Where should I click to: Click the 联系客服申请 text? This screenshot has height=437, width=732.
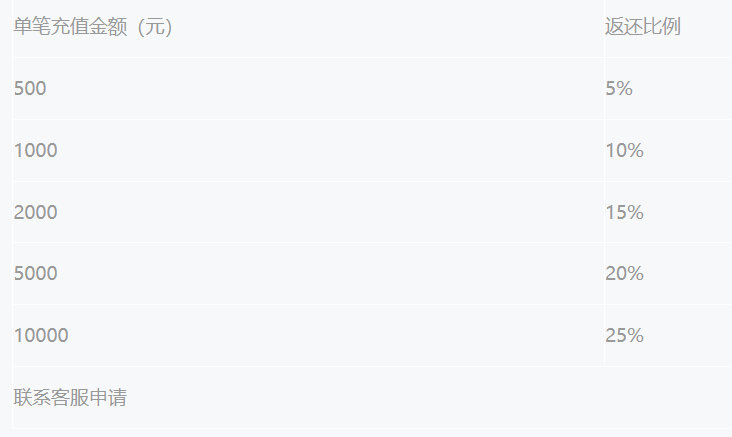[70, 397]
